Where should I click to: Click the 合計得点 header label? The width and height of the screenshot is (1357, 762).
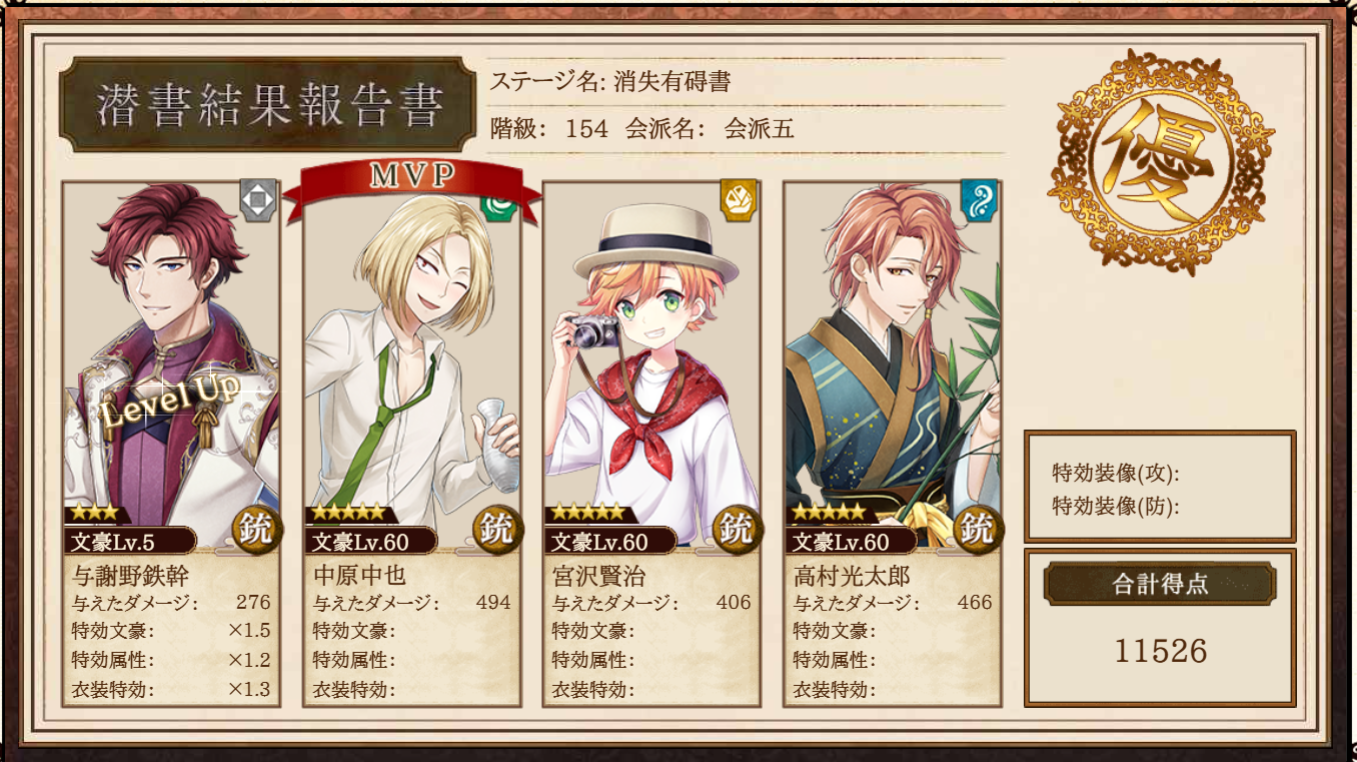(1160, 584)
